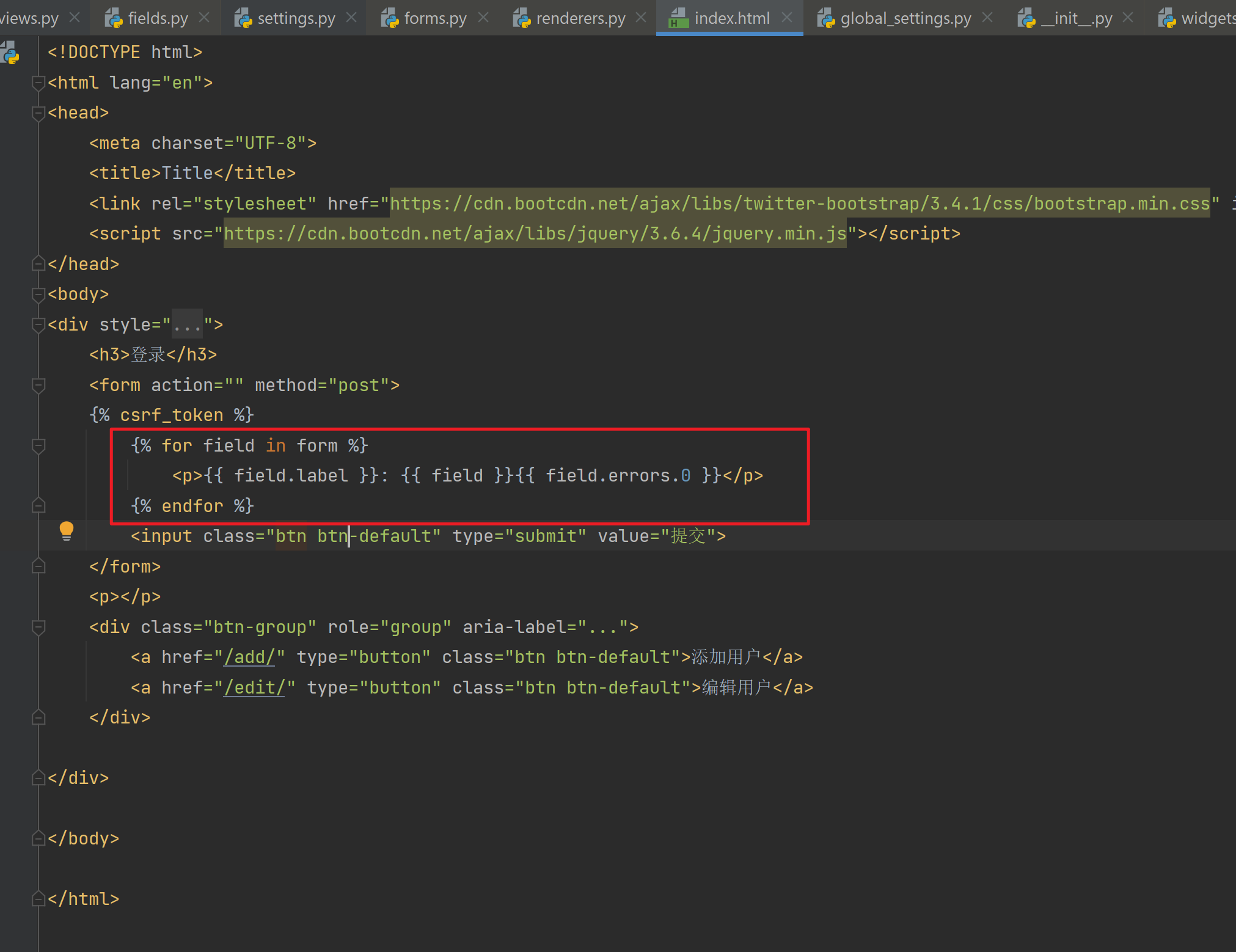Expand the folded div style attribute
Screen dimensions: 1236x952
186,325
